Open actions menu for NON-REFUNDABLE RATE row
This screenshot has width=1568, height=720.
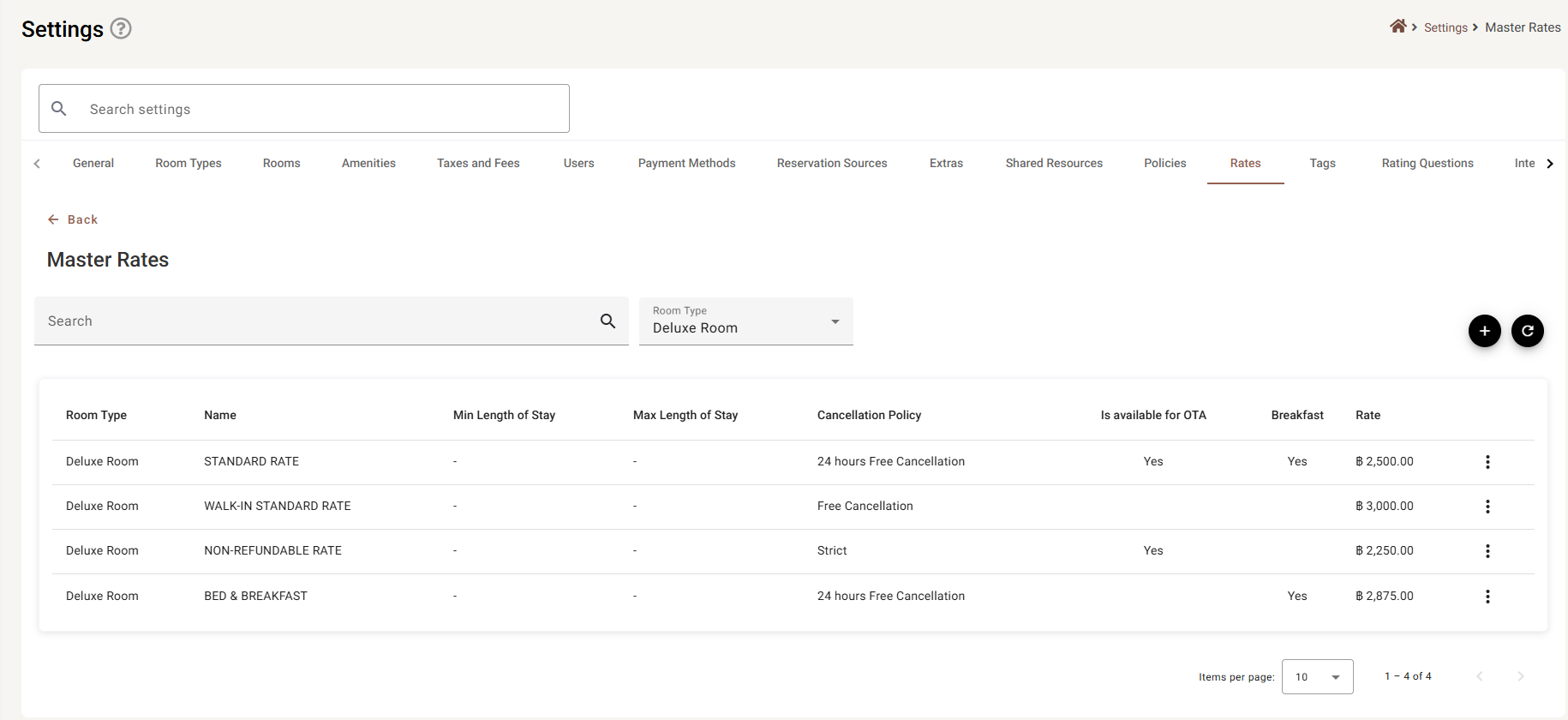(x=1487, y=551)
